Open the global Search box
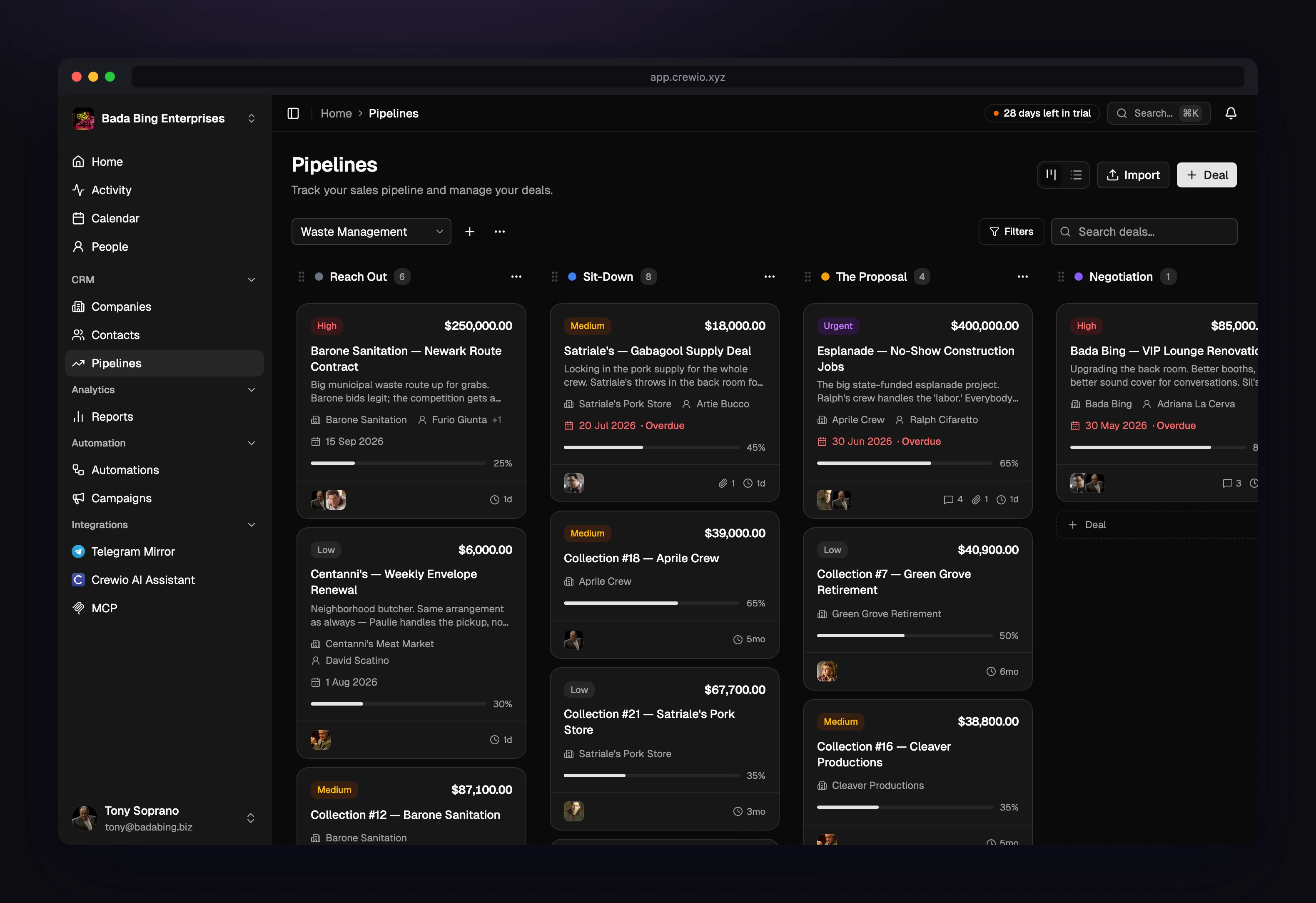1316x903 pixels. 1159,113
